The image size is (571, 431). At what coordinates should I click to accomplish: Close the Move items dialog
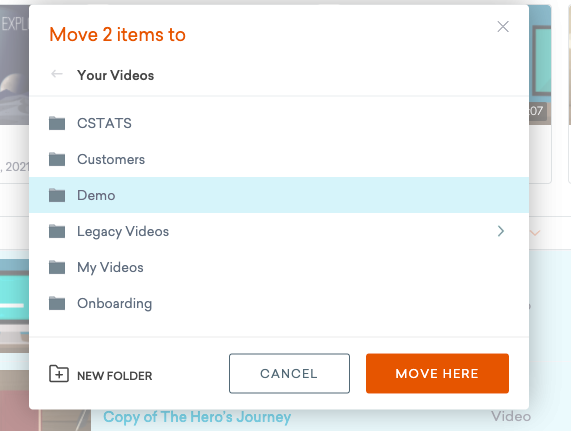[x=503, y=27]
